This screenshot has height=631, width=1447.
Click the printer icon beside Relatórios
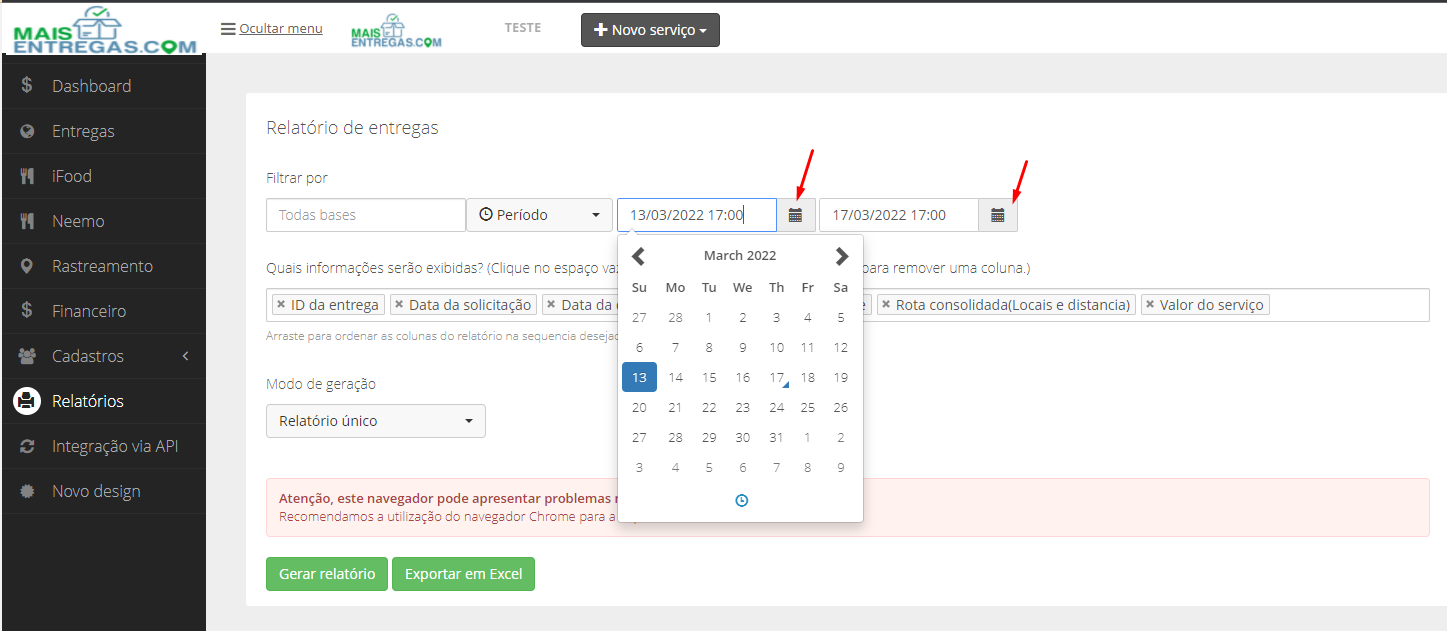27,401
